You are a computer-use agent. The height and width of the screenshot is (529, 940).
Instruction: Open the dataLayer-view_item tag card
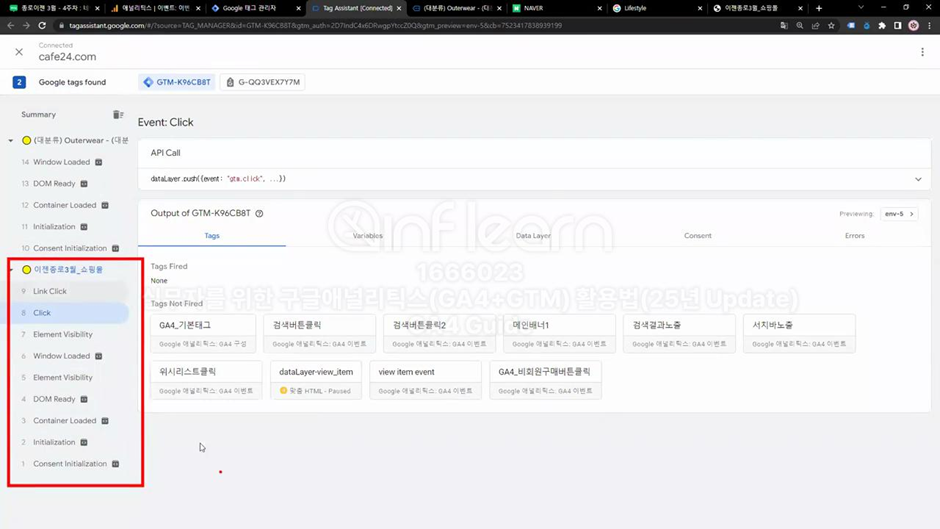(x=316, y=380)
